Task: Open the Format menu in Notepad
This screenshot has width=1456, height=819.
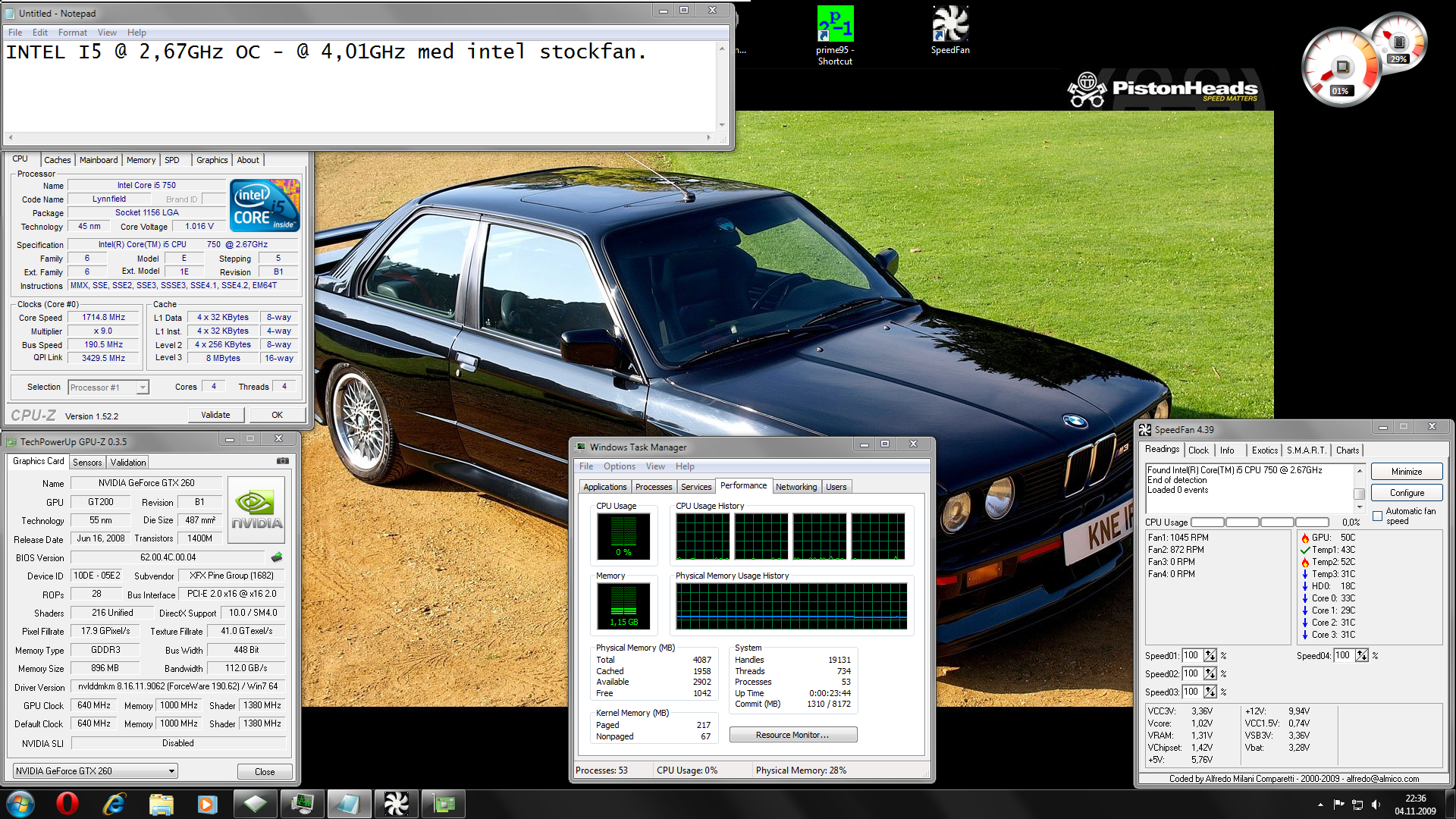Action: click(x=72, y=33)
